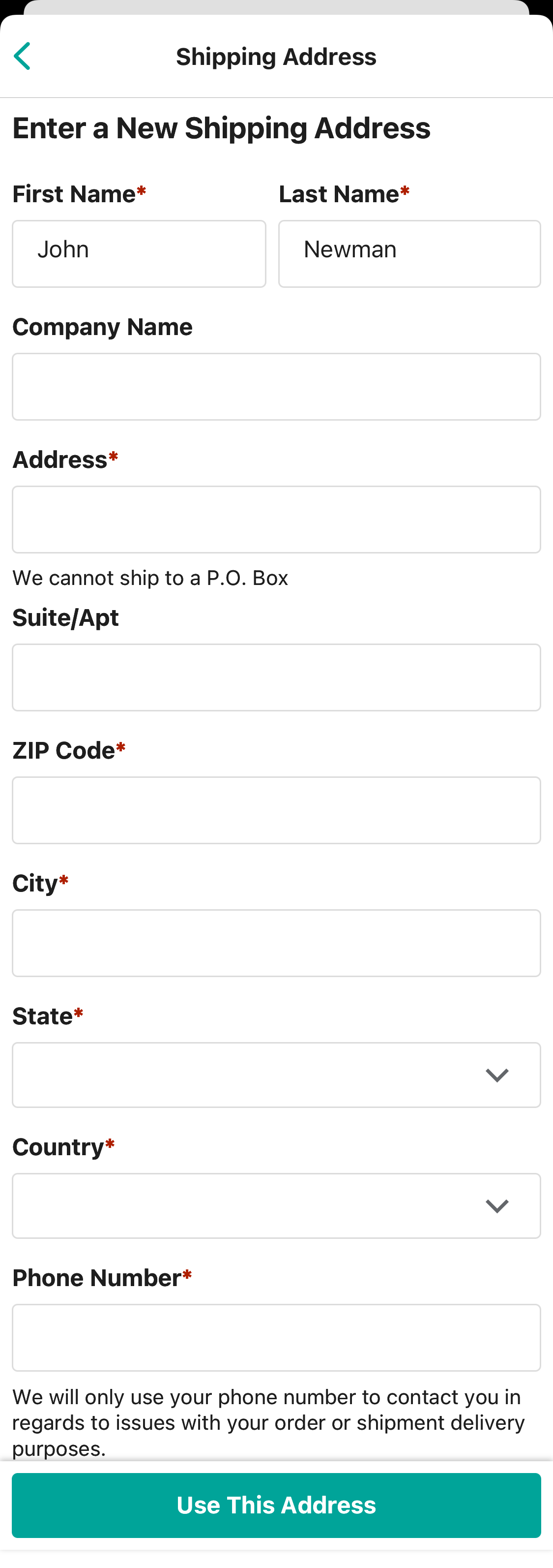
Task: Tap the P.O. Box warning text
Action: pyautogui.click(x=149, y=578)
